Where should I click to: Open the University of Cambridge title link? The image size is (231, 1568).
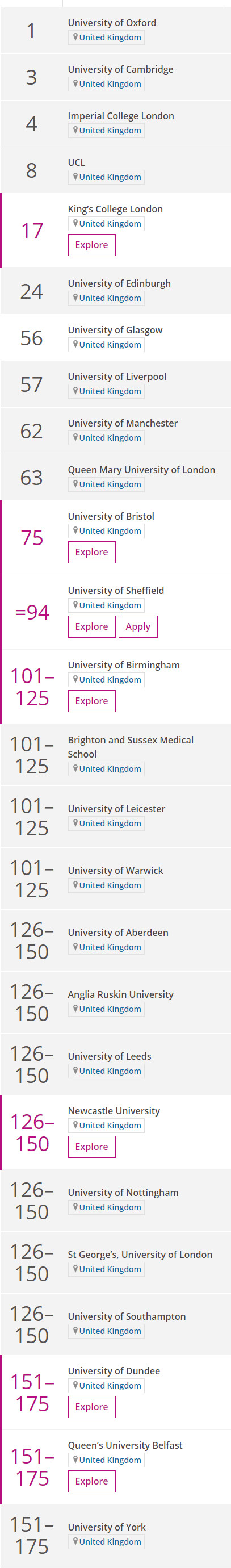[120, 69]
